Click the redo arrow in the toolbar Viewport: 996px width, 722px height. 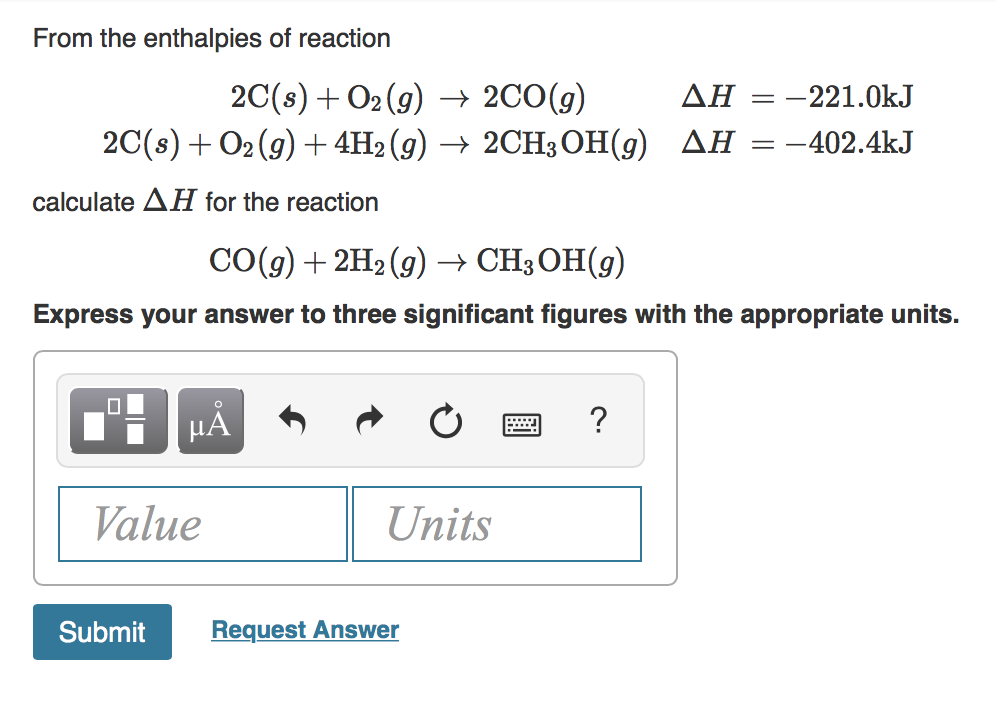pos(368,420)
